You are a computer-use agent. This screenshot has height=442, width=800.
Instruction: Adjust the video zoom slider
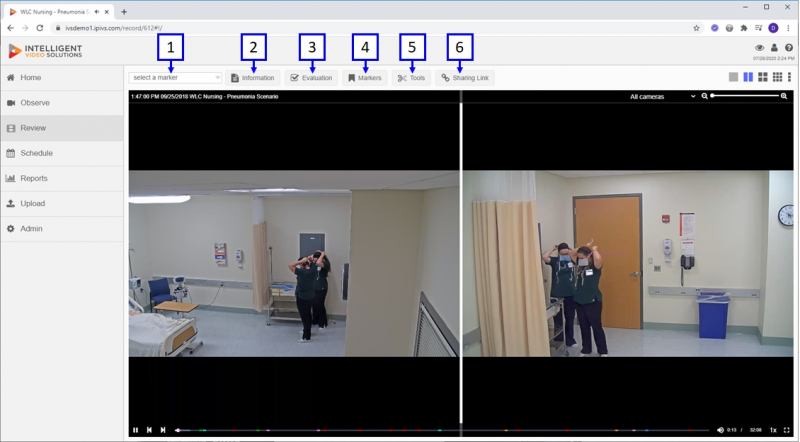[745, 96]
